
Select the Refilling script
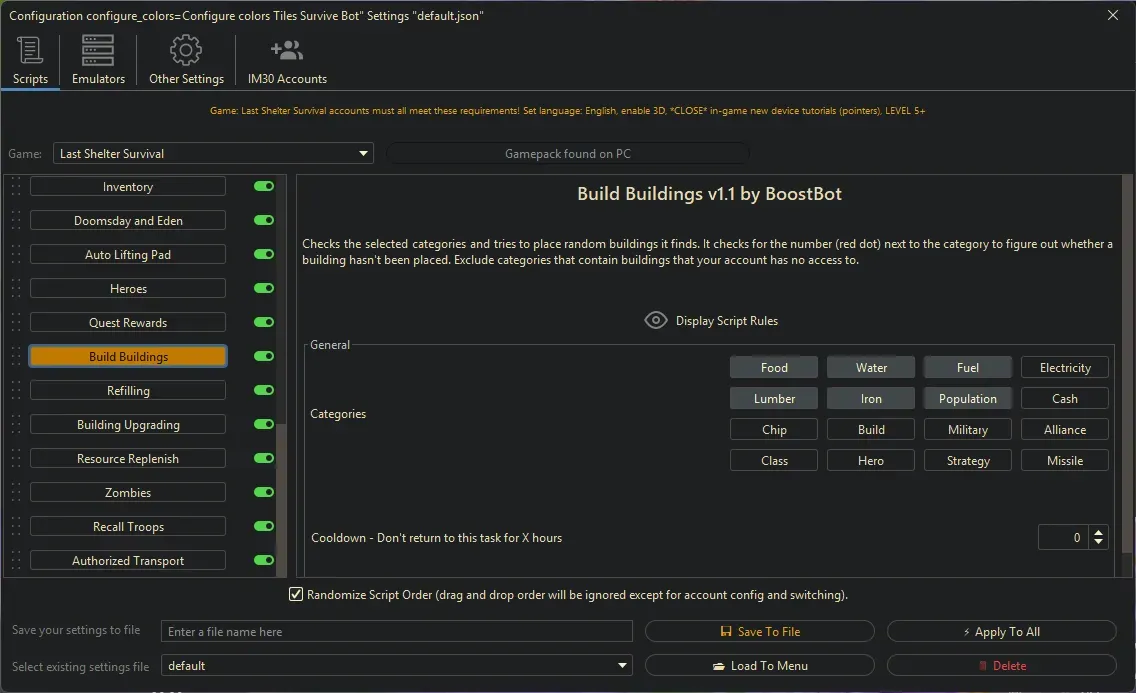point(128,391)
